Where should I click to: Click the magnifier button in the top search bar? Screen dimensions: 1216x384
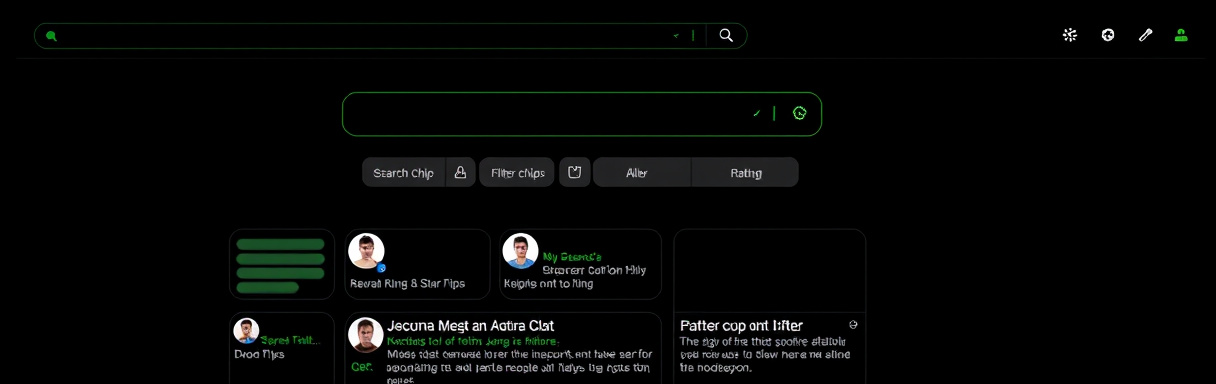(726, 36)
